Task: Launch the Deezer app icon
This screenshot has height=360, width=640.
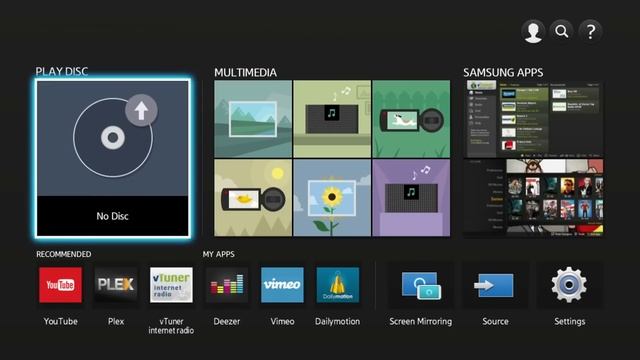Action: [227, 285]
